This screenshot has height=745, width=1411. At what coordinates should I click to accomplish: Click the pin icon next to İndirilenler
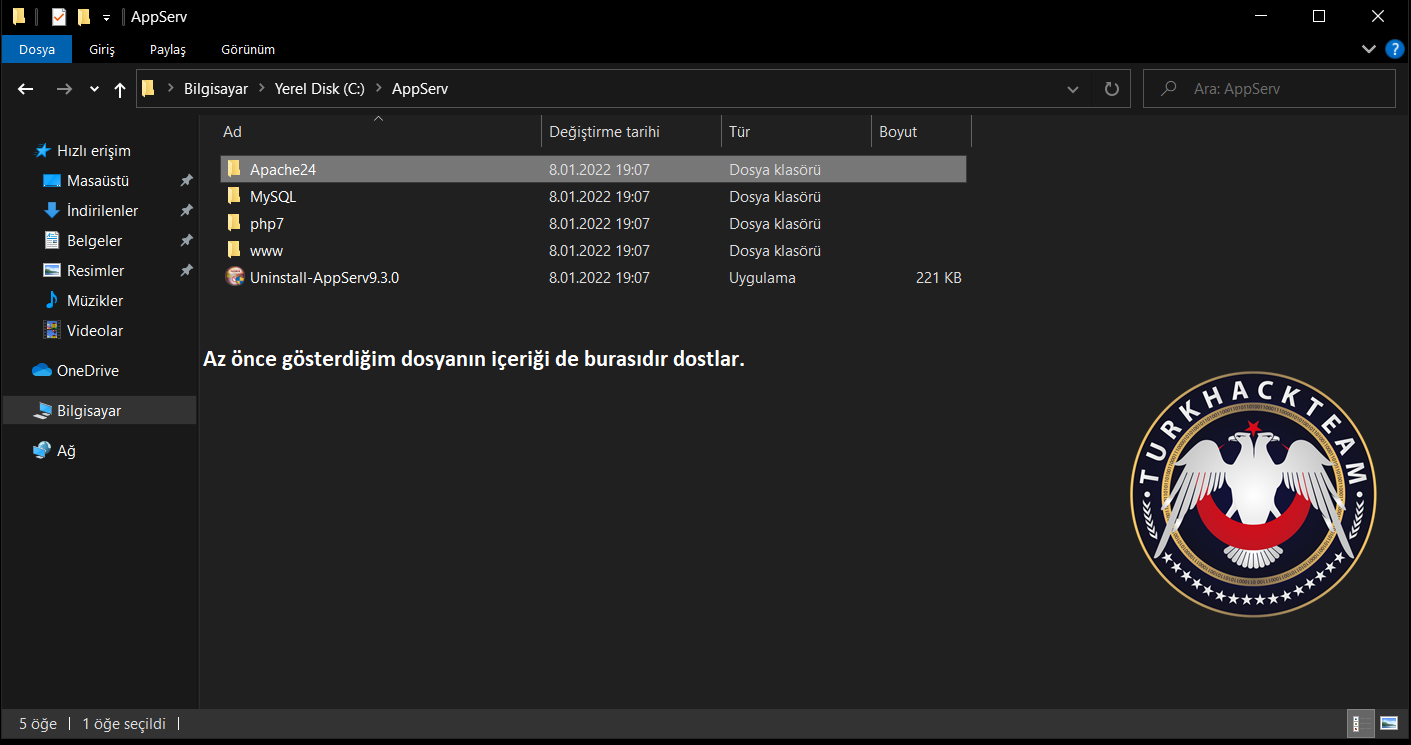point(186,211)
